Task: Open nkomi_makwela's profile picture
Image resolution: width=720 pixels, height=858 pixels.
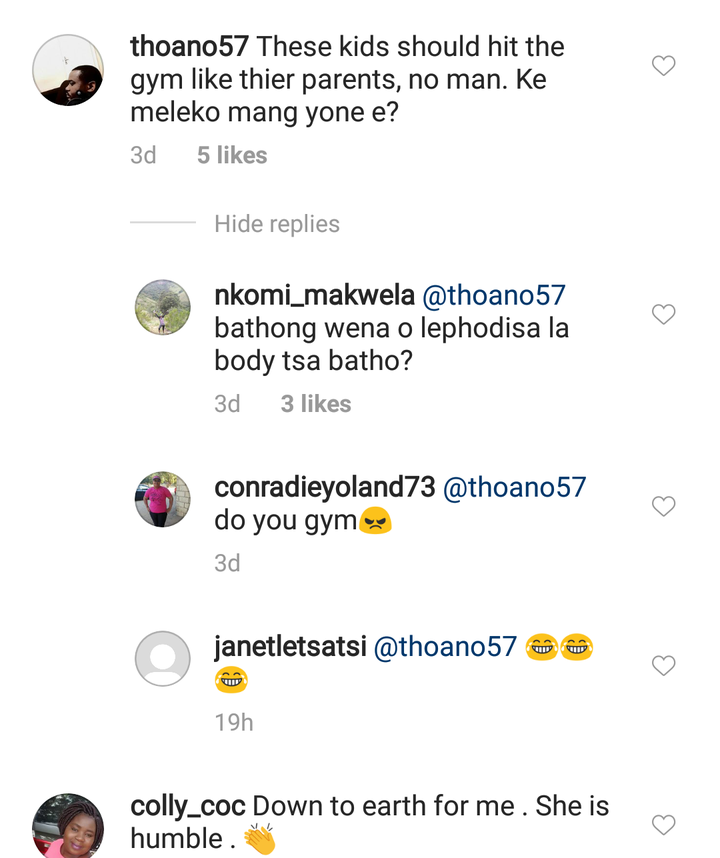Action: [x=162, y=307]
